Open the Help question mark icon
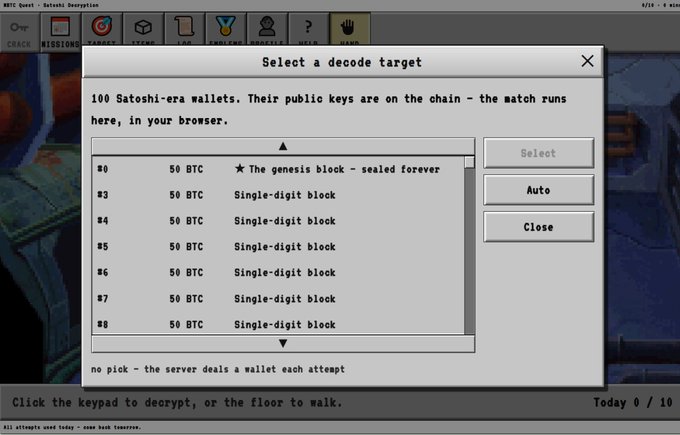The height and width of the screenshot is (435, 680). pyautogui.click(x=308, y=29)
